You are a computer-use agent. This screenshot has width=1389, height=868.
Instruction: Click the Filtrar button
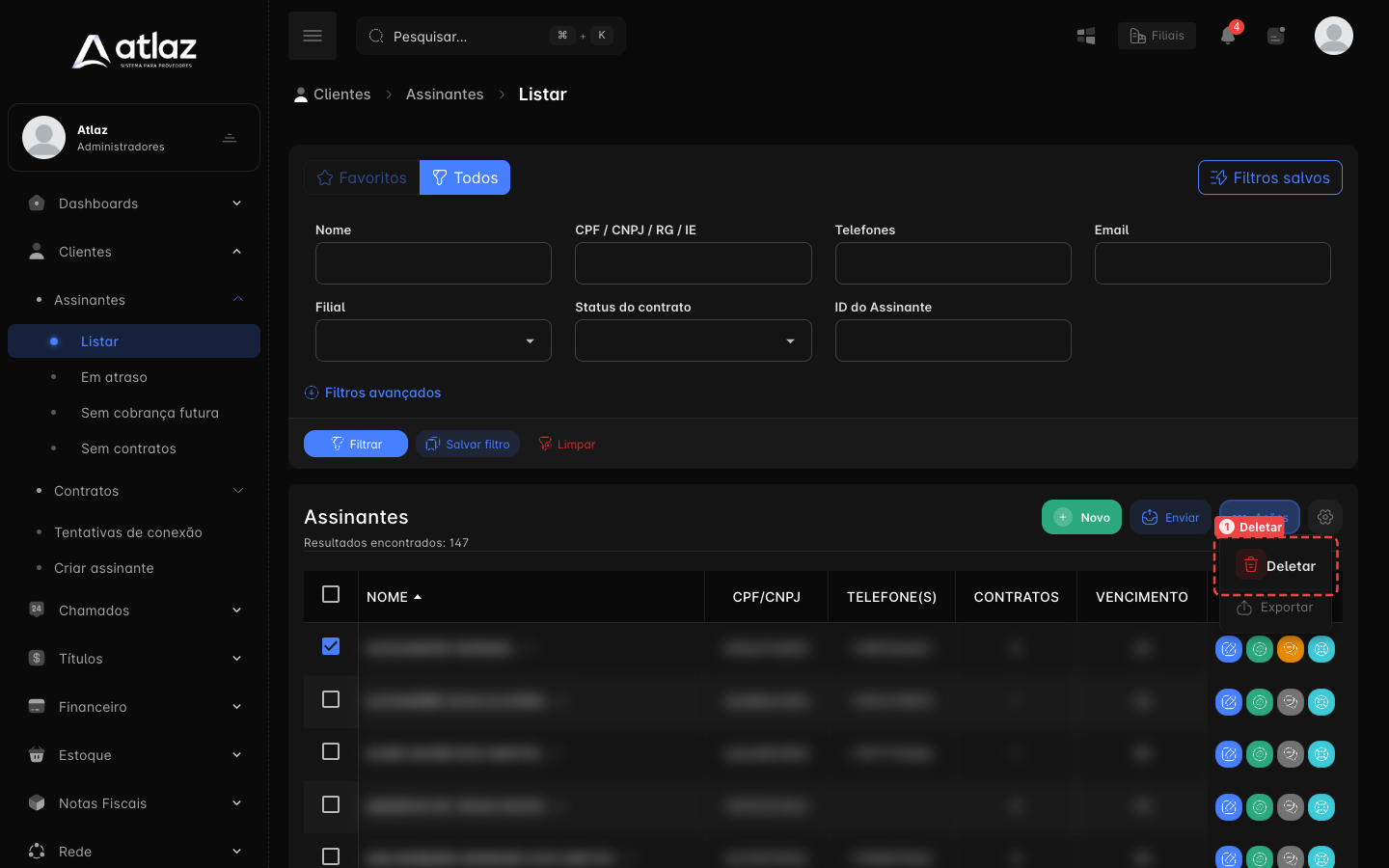(356, 444)
